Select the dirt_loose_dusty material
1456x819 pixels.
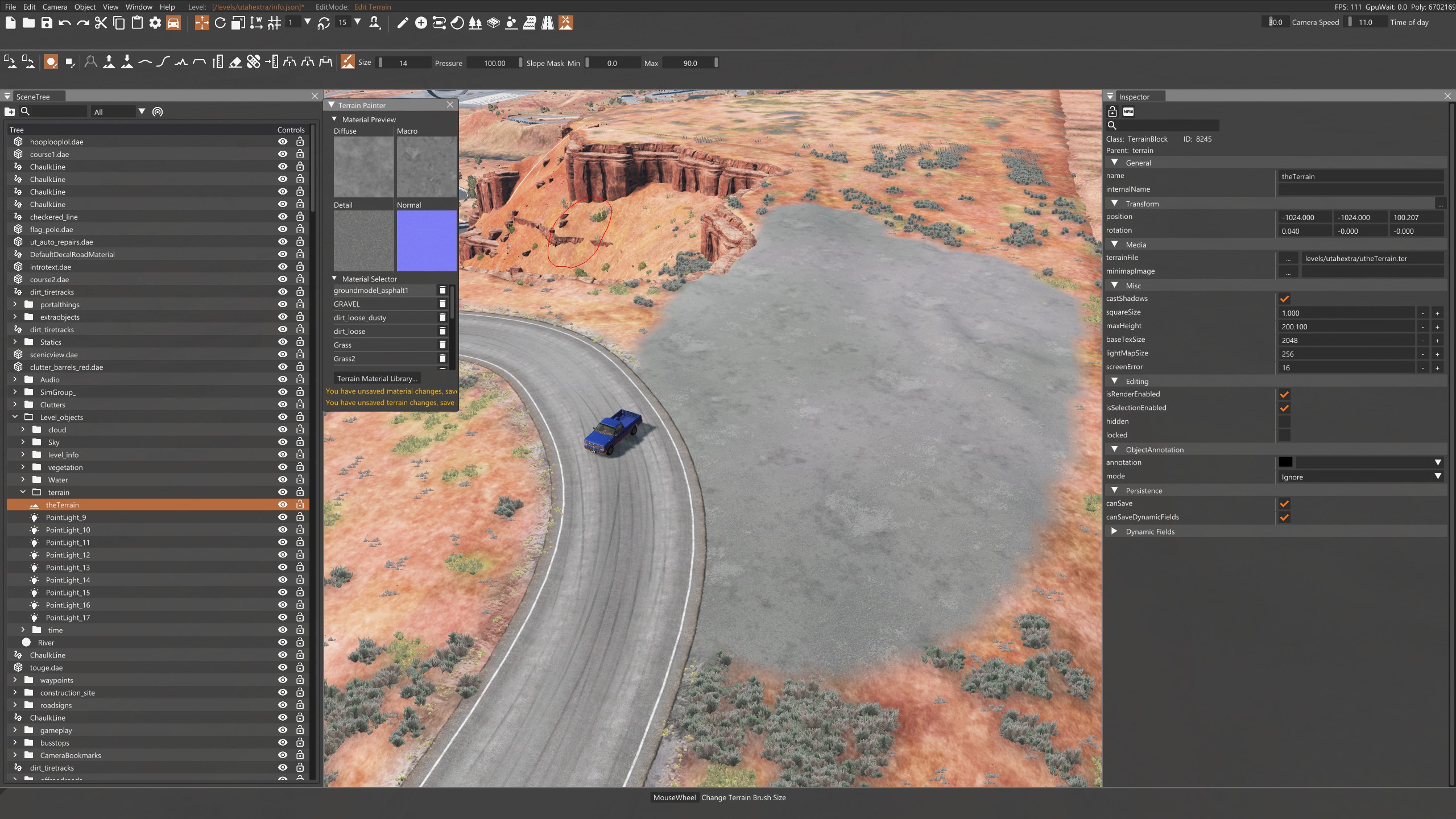(x=384, y=317)
